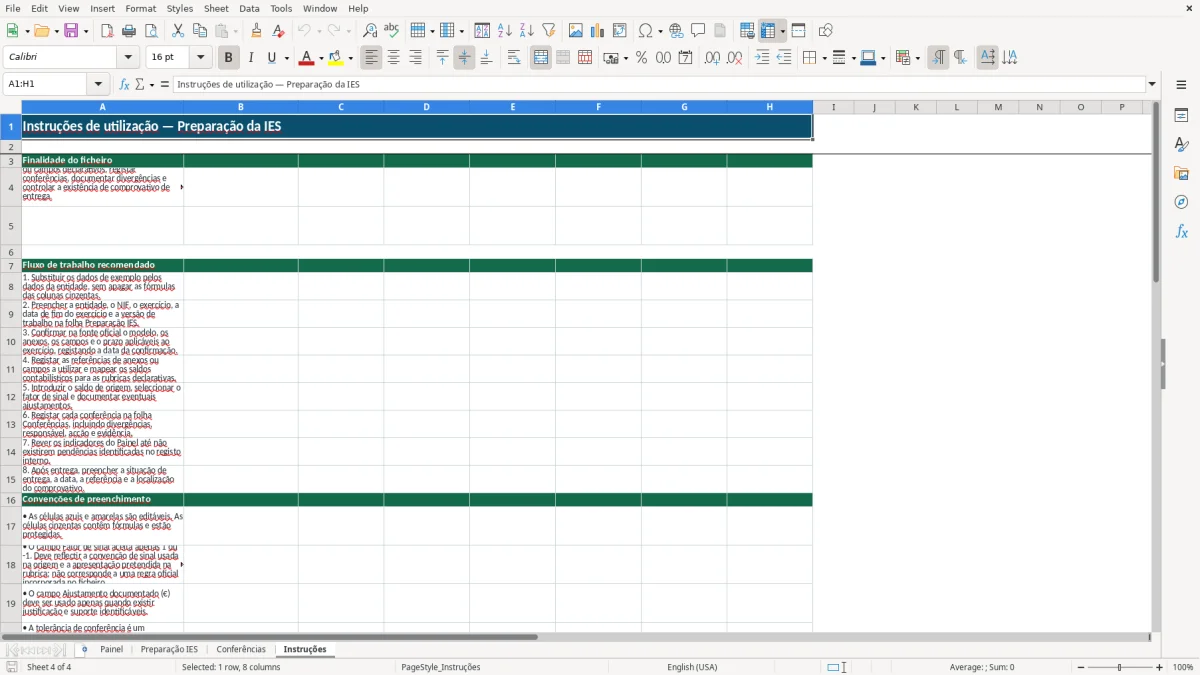Screen dimensions: 1200x675
Task: Save the document with the floppy icon
Action: (71, 31)
